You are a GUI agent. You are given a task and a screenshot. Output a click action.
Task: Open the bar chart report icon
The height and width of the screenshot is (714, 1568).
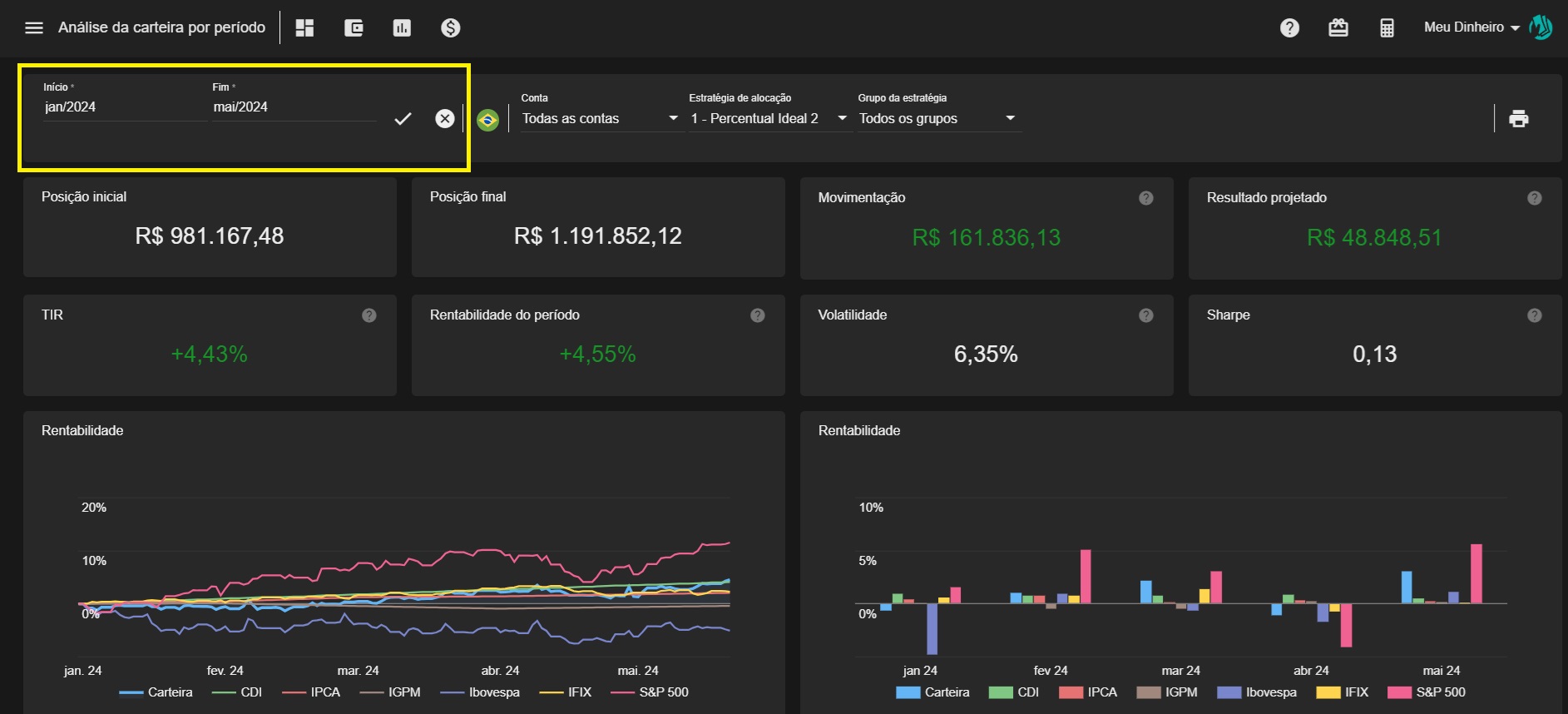click(x=402, y=28)
